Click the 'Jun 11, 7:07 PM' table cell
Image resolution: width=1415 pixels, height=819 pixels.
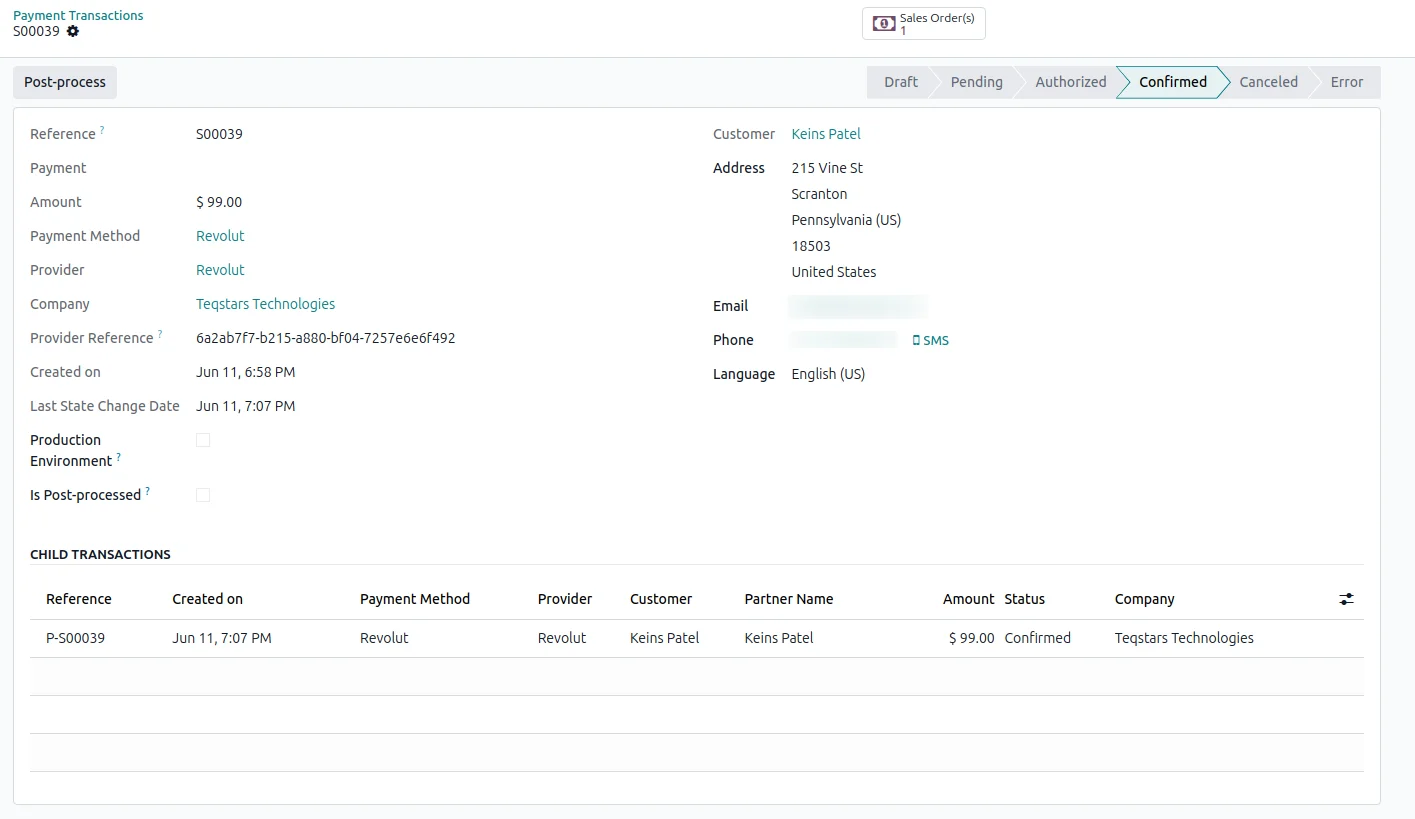[x=222, y=638]
